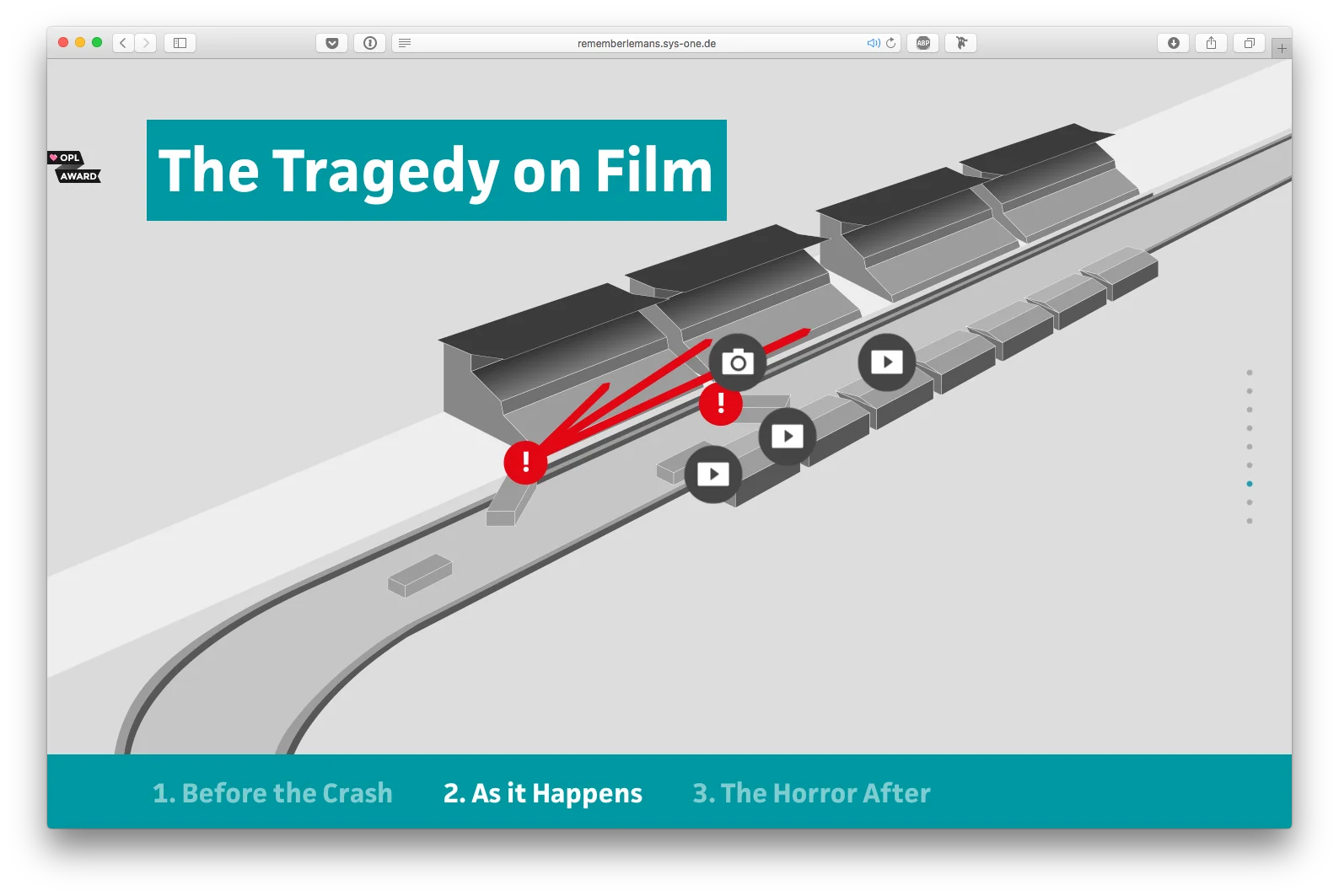1339x896 pixels.
Task: Jump to the first page navigation dot
Action: point(1250,373)
